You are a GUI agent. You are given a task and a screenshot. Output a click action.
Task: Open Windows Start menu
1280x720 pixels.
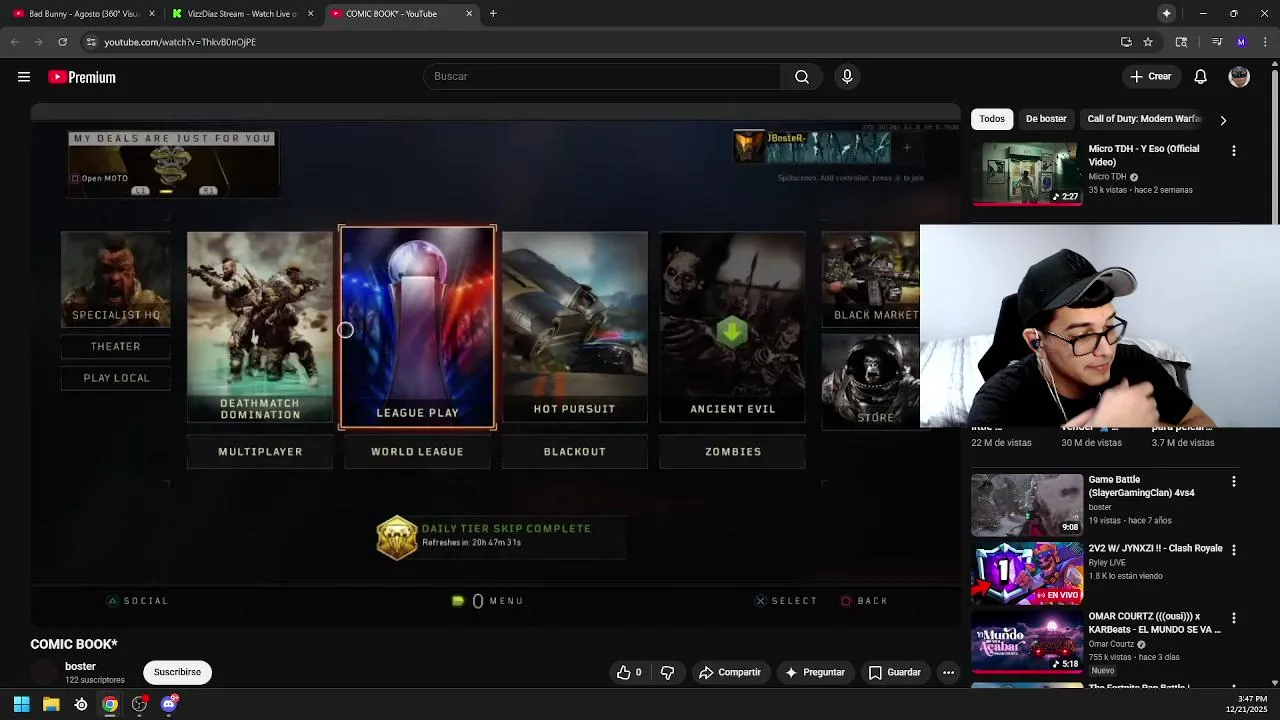(x=21, y=704)
